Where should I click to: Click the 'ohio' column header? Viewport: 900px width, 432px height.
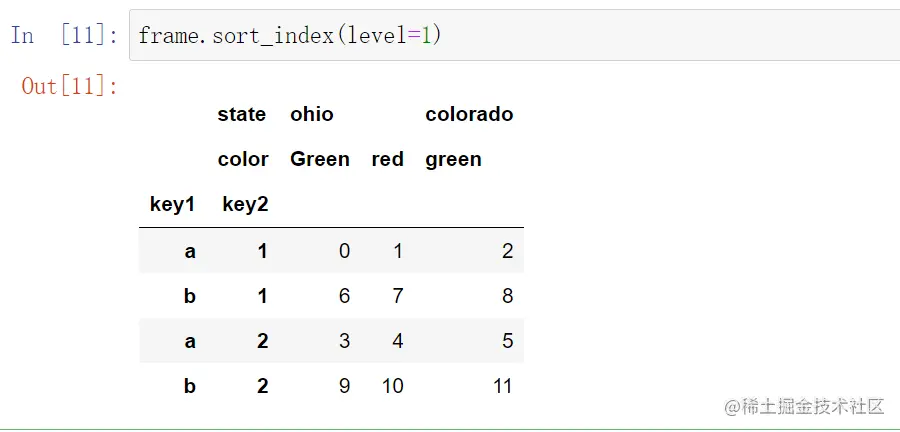click(x=312, y=114)
